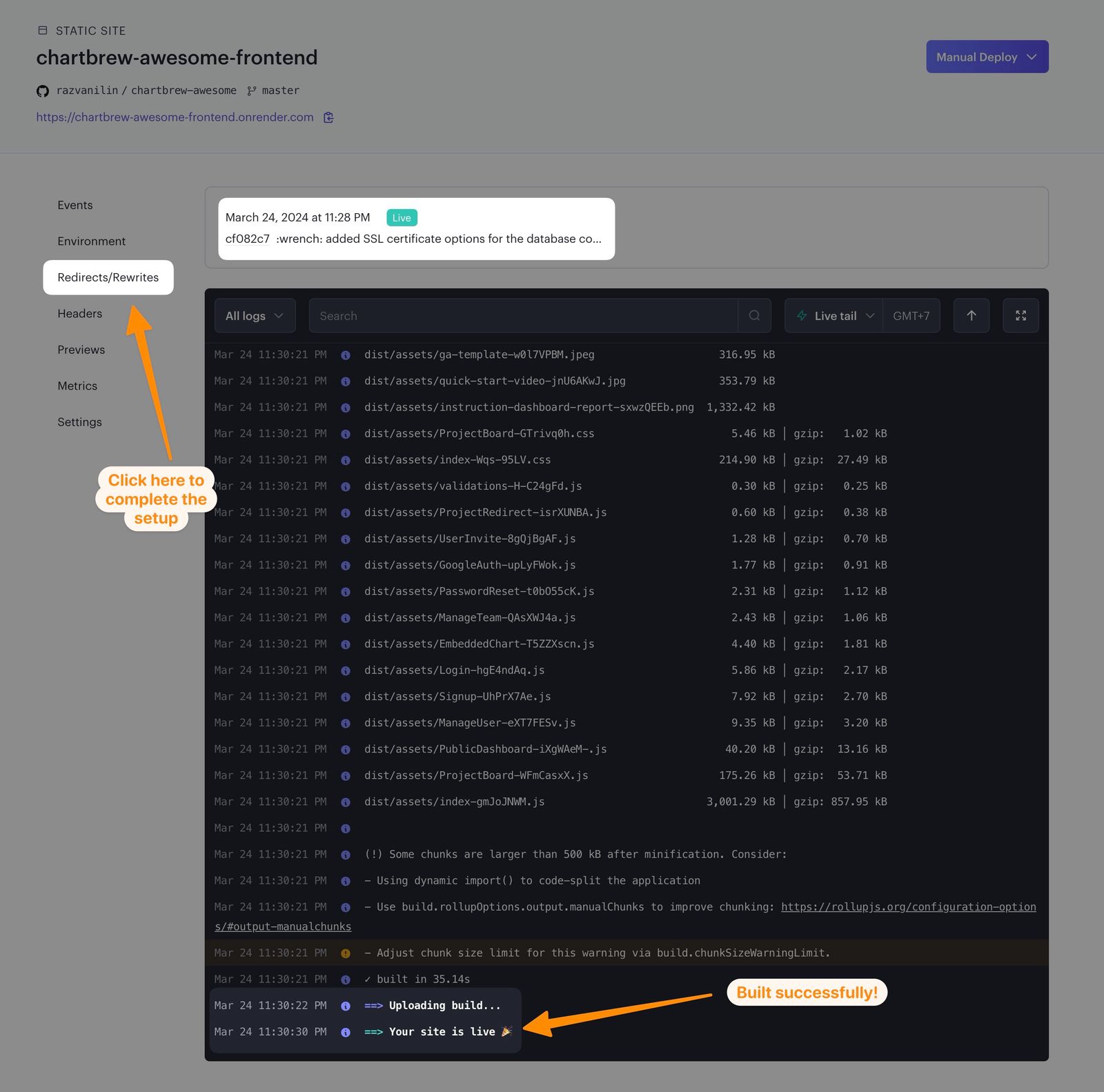Image resolution: width=1104 pixels, height=1092 pixels.
Task: Click the info icon on 'Your site is live' line
Action: [x=346, y=1031]
